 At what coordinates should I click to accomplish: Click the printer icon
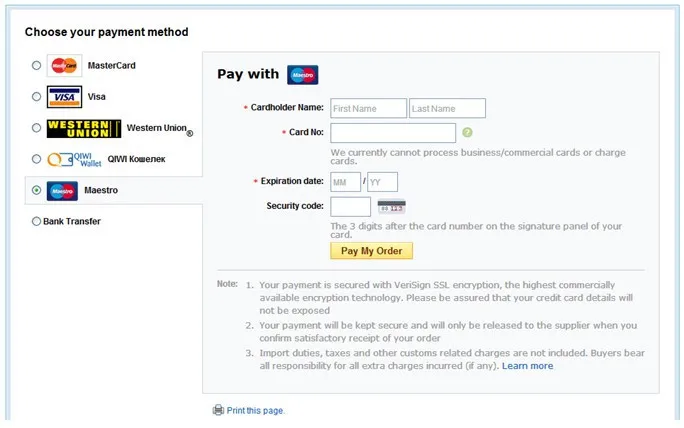(218, 410)
